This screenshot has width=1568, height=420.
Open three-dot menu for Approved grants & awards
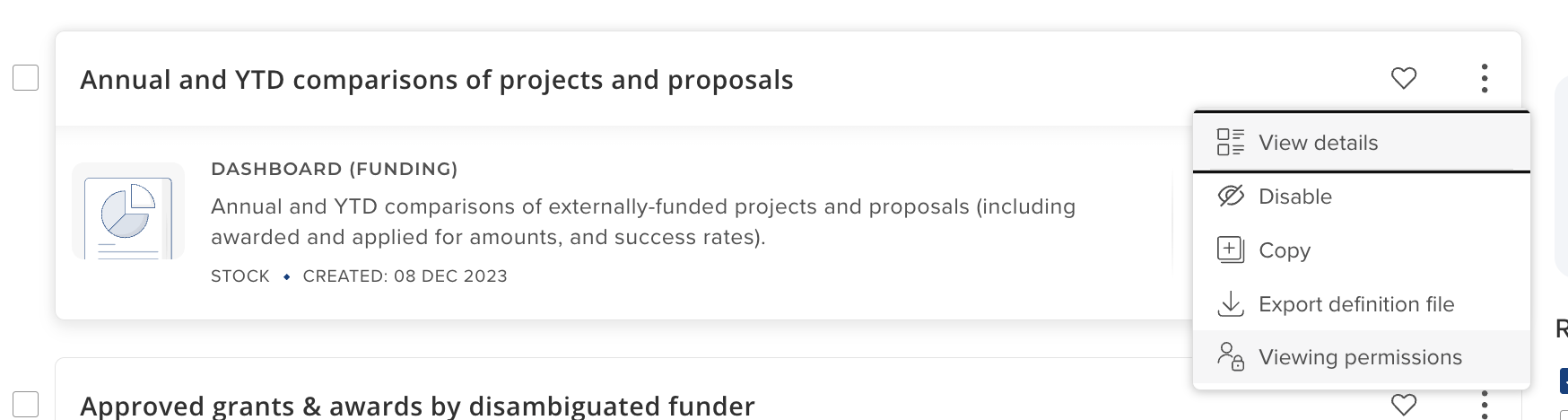[x=1485, y=405]
